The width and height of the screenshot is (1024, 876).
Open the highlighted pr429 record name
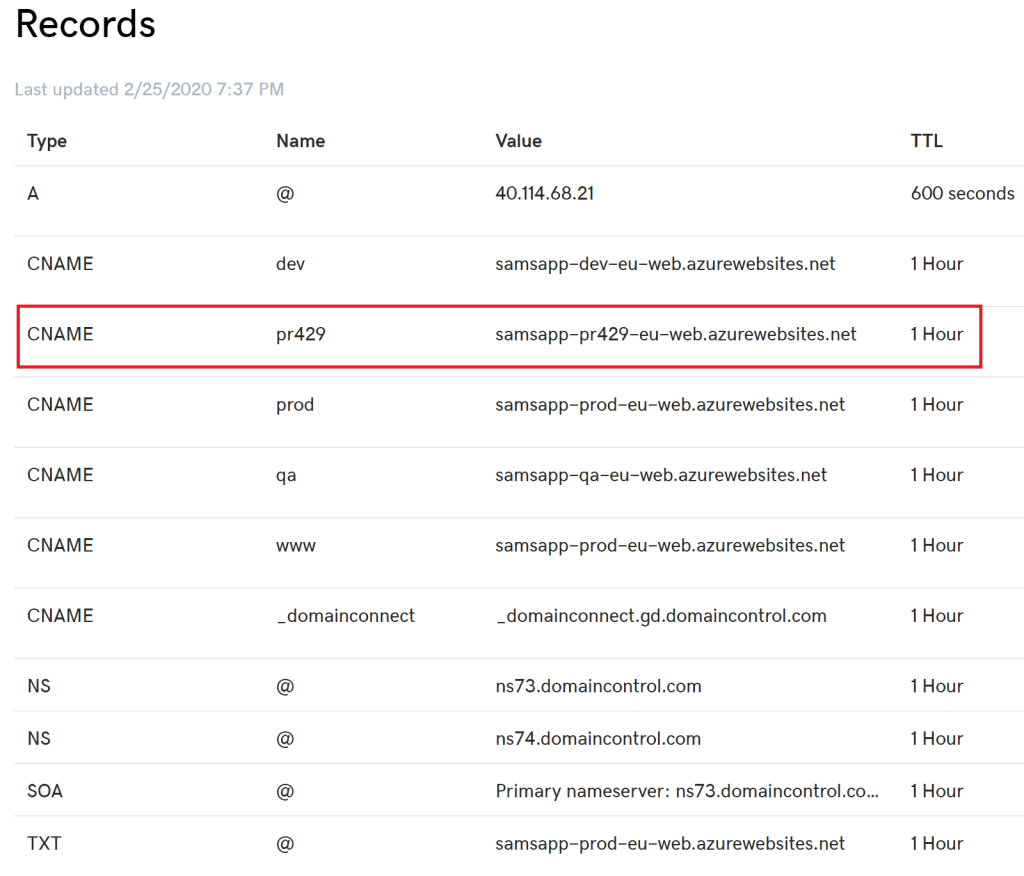(301, 335)
